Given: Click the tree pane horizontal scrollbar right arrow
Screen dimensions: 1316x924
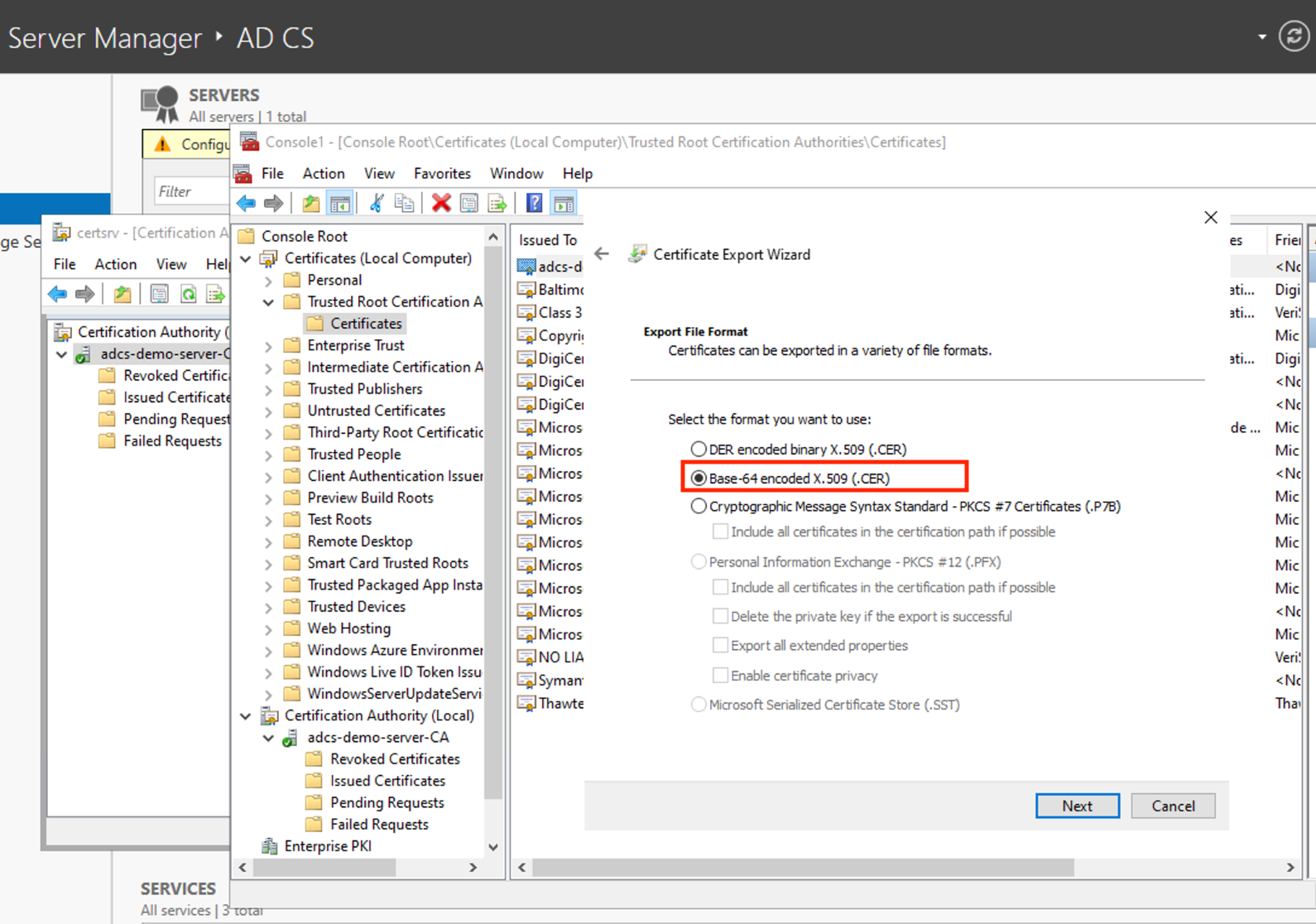Looking at the screenshot, I should pos(473,868).
